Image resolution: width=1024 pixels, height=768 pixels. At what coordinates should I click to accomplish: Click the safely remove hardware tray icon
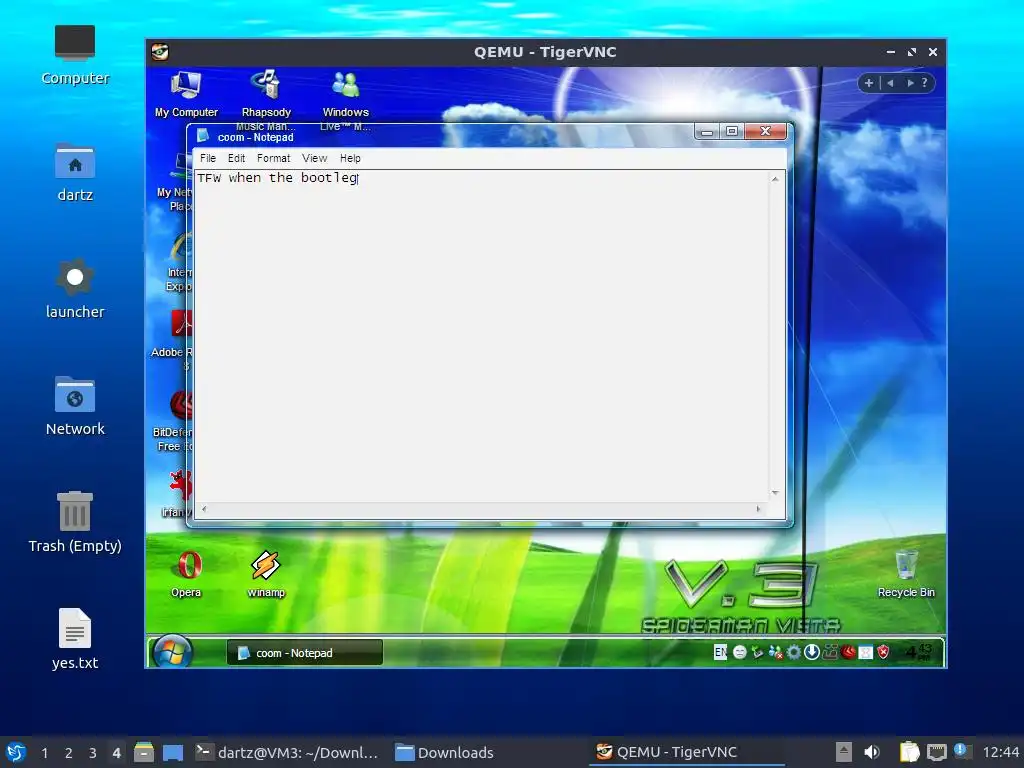coord(758,652)
